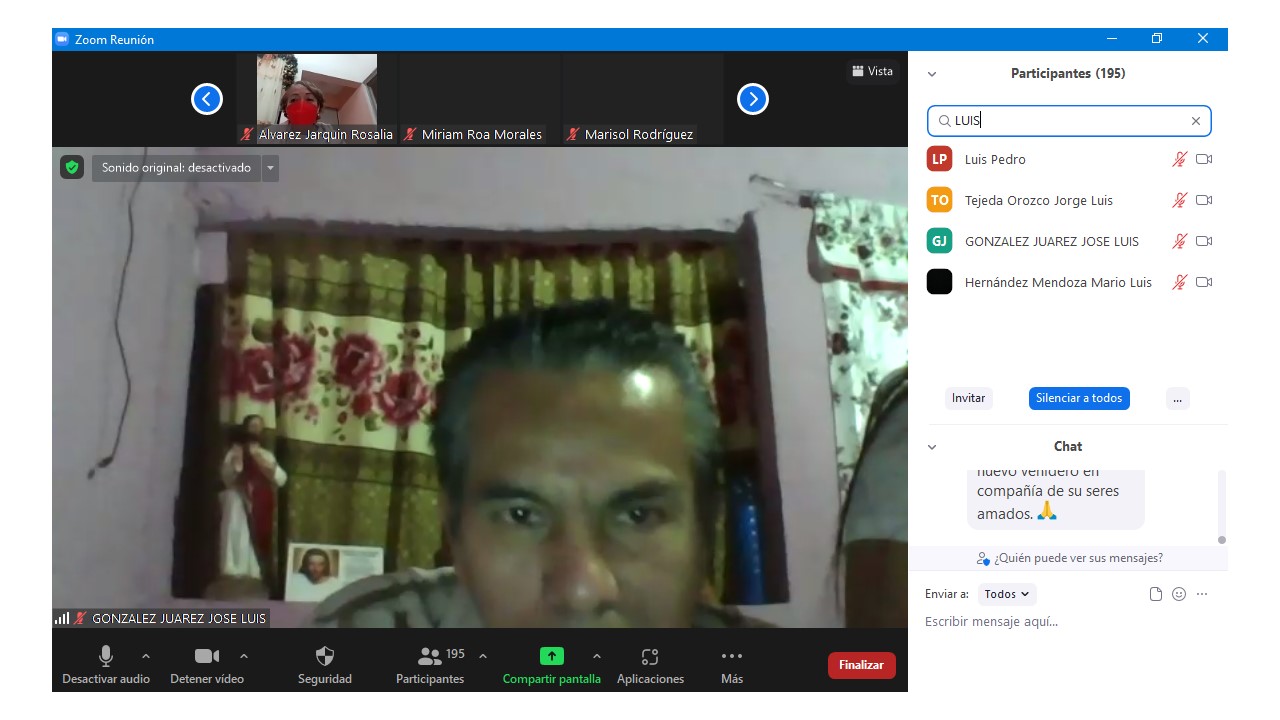Select participant Hernández Mendoza Mario Luis

pos(1058,282)
